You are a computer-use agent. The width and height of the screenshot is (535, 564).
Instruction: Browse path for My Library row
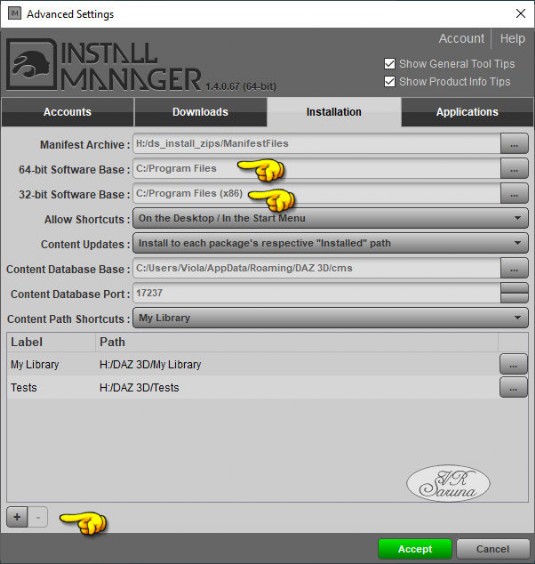(513, 364)
